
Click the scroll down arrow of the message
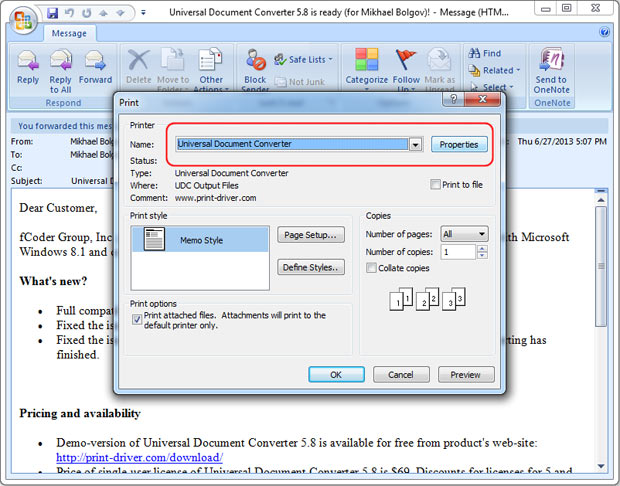tap(601, 466)
